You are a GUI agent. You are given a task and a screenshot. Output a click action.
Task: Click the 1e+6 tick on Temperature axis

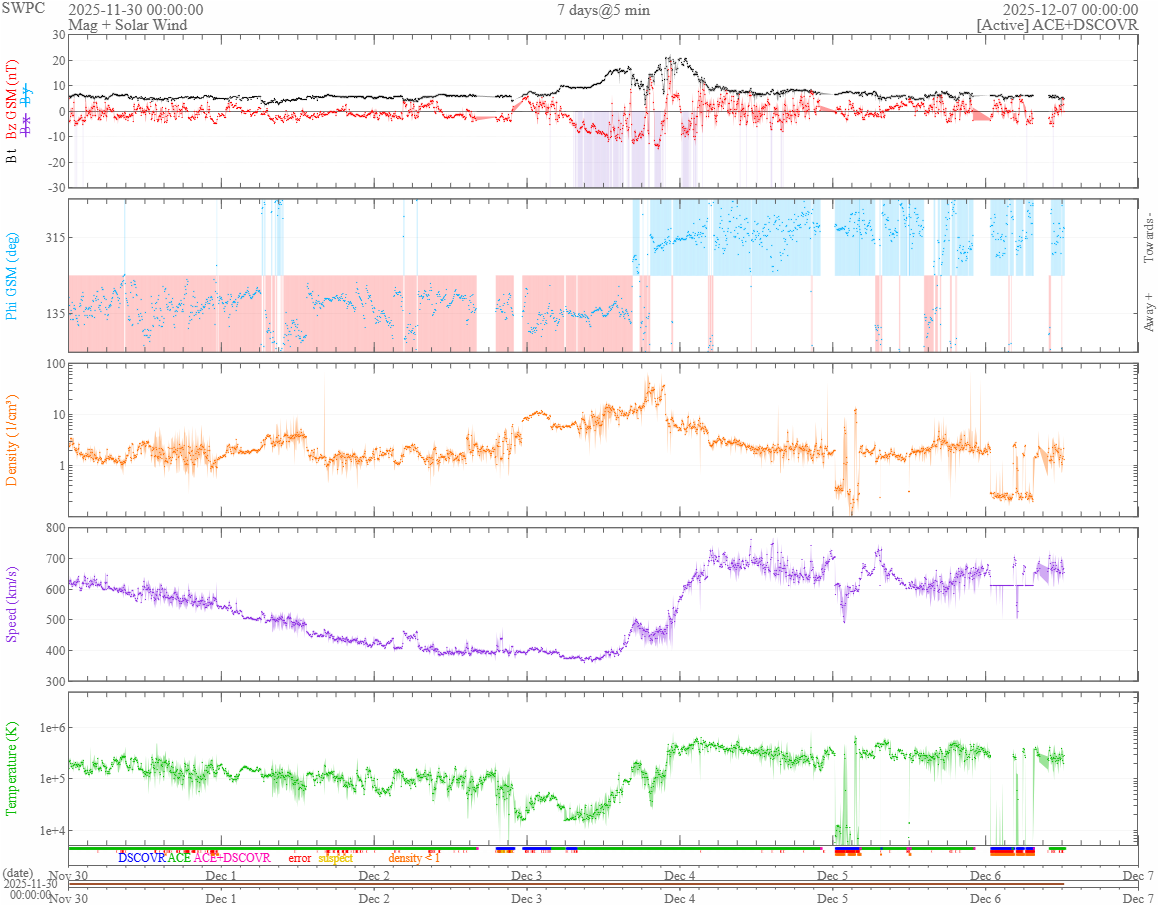[52, 728]
